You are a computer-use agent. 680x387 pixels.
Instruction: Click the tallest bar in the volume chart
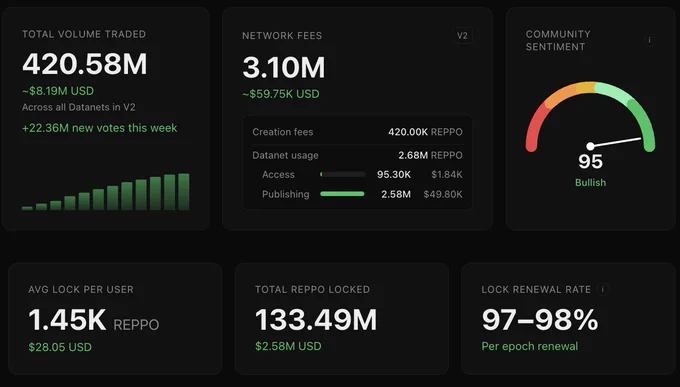184,192
